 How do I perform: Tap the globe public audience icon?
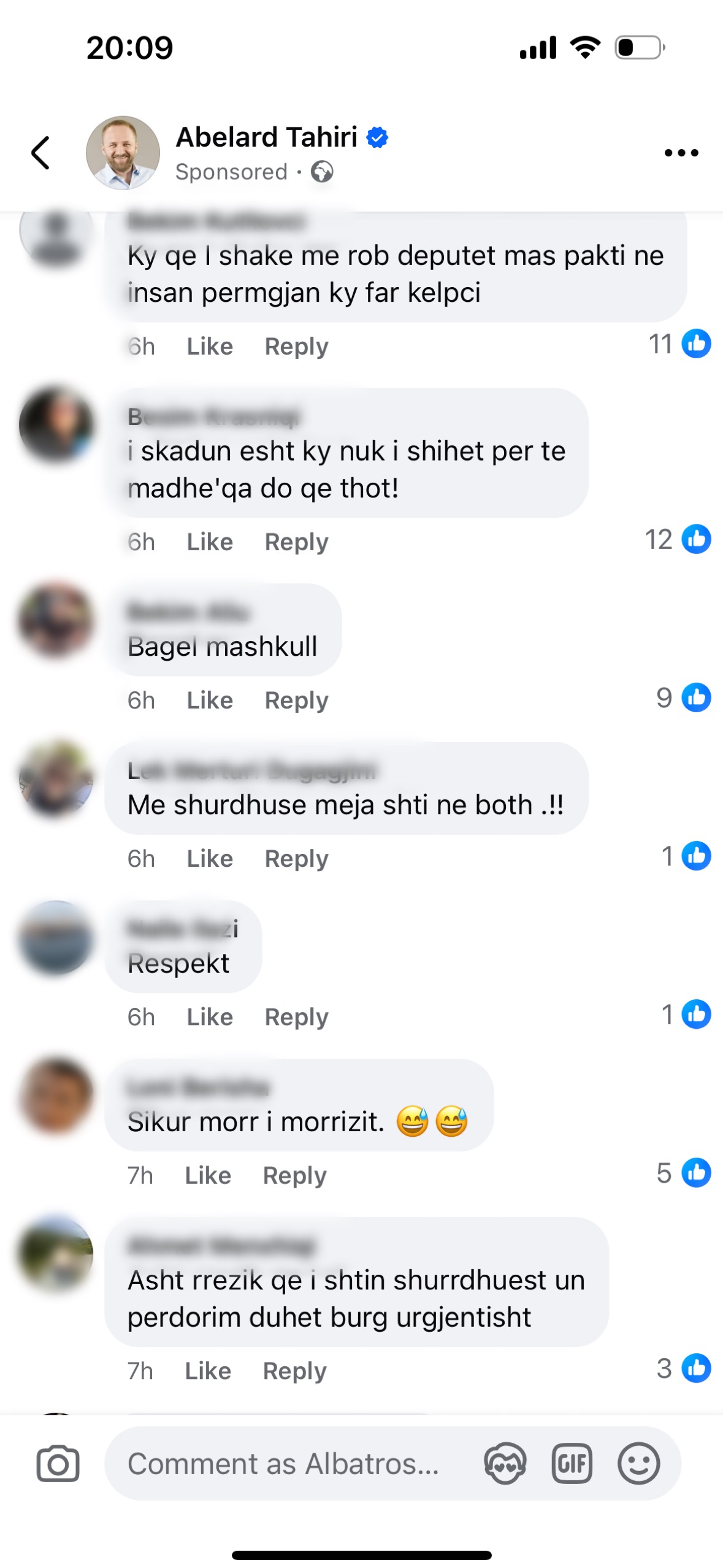[x=322, y=172]
